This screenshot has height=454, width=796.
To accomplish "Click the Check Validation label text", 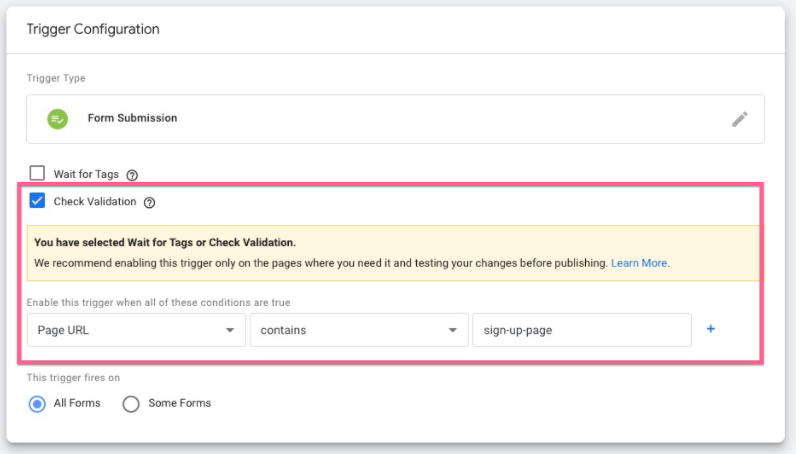I will 95,202.
